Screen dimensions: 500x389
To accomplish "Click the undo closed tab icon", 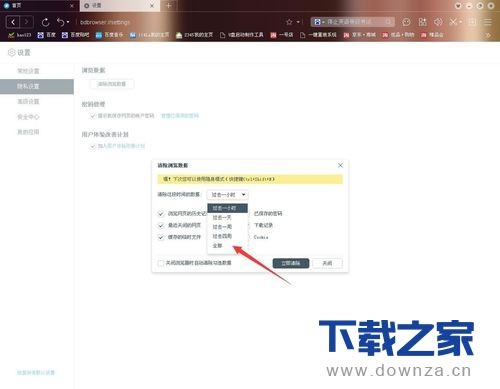I will click(61, 22).
